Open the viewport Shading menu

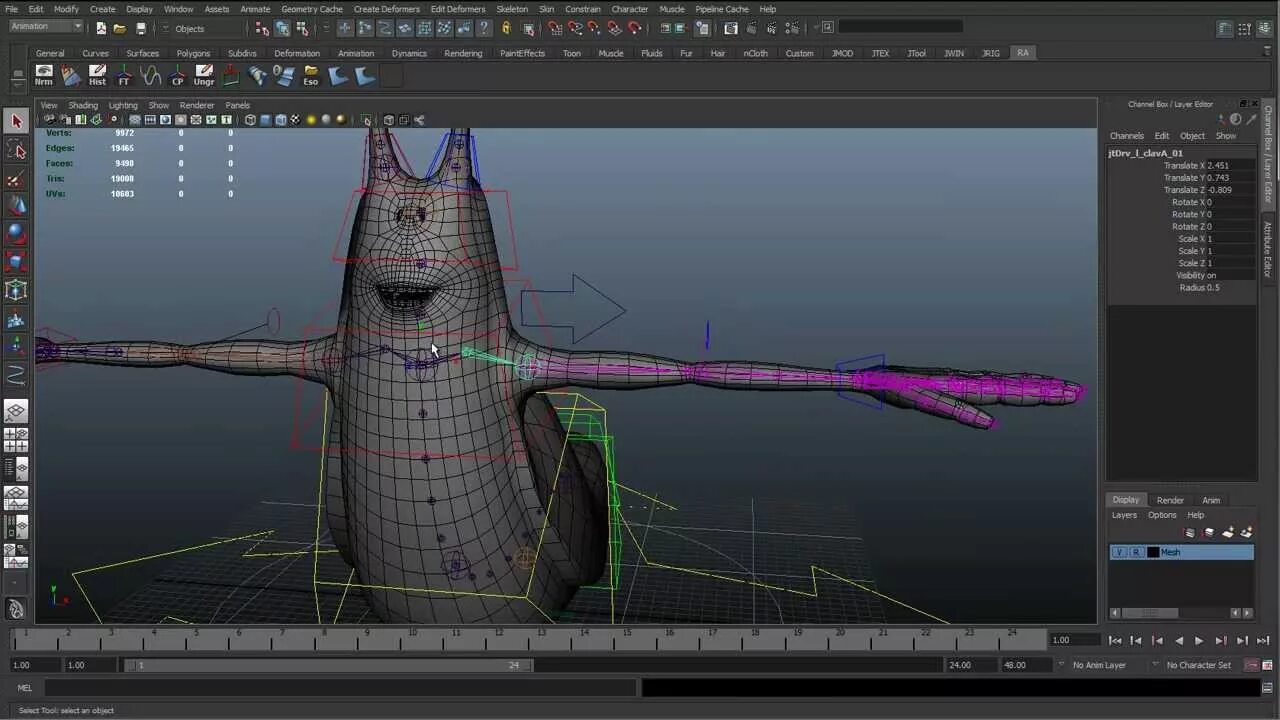click(x=83, y=105)
